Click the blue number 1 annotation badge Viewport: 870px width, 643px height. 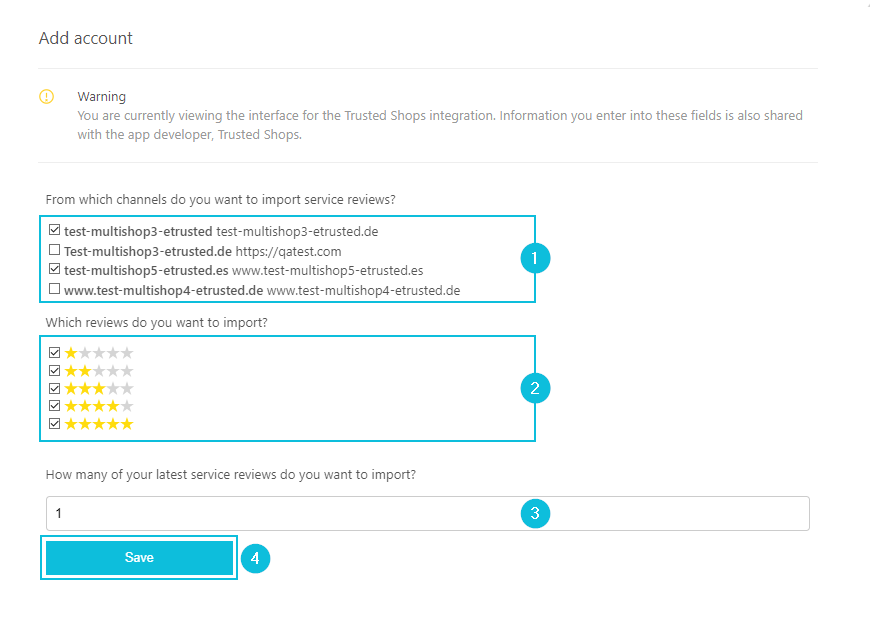pyautogui.click(x=535, y=258)
